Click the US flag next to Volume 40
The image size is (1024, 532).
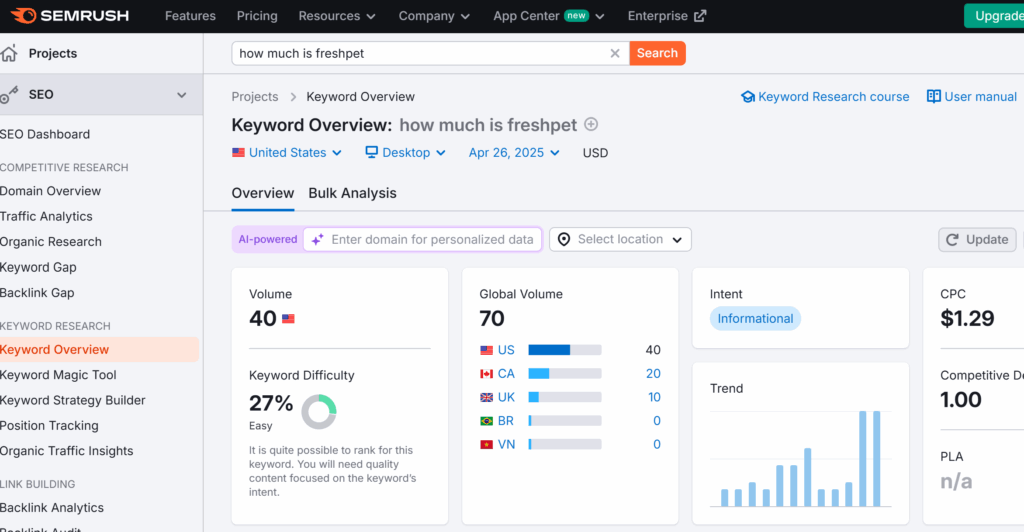(288, 319)
